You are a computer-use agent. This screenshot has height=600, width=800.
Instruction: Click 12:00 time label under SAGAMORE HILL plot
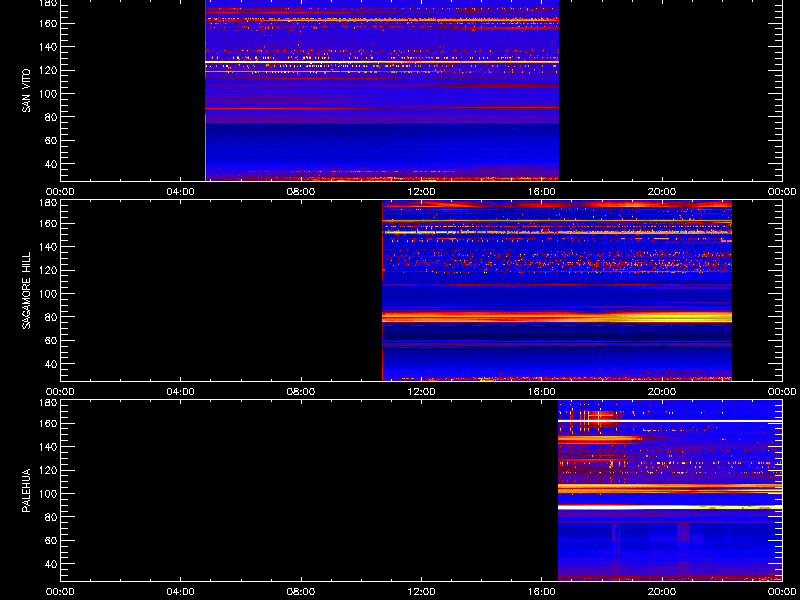(x=421, y=392)
